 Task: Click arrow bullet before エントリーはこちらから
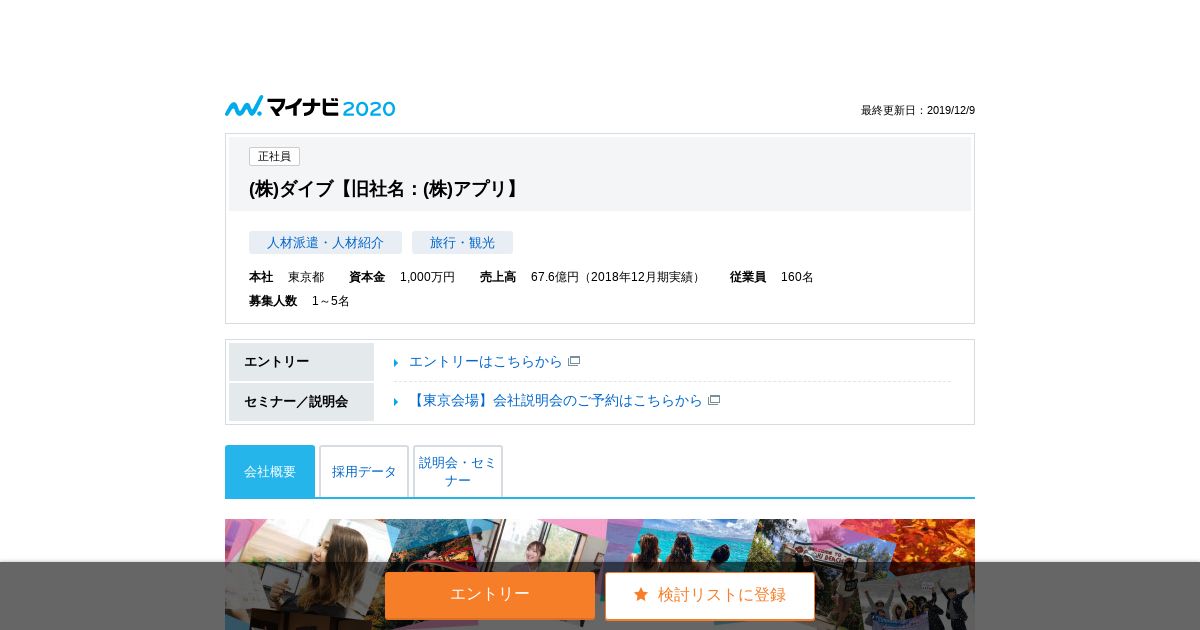pos(396,362)
